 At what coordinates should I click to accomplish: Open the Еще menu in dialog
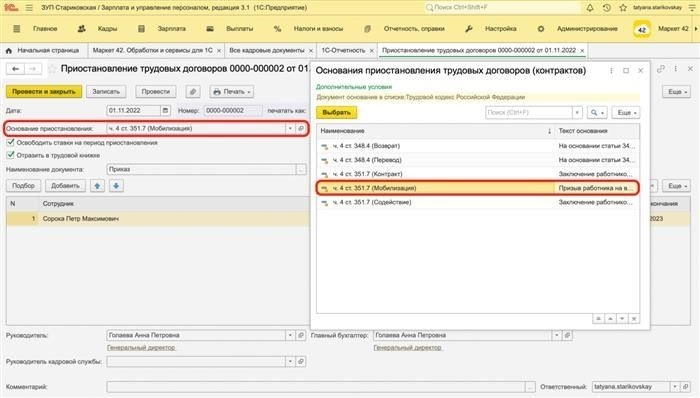coord(626,112)
